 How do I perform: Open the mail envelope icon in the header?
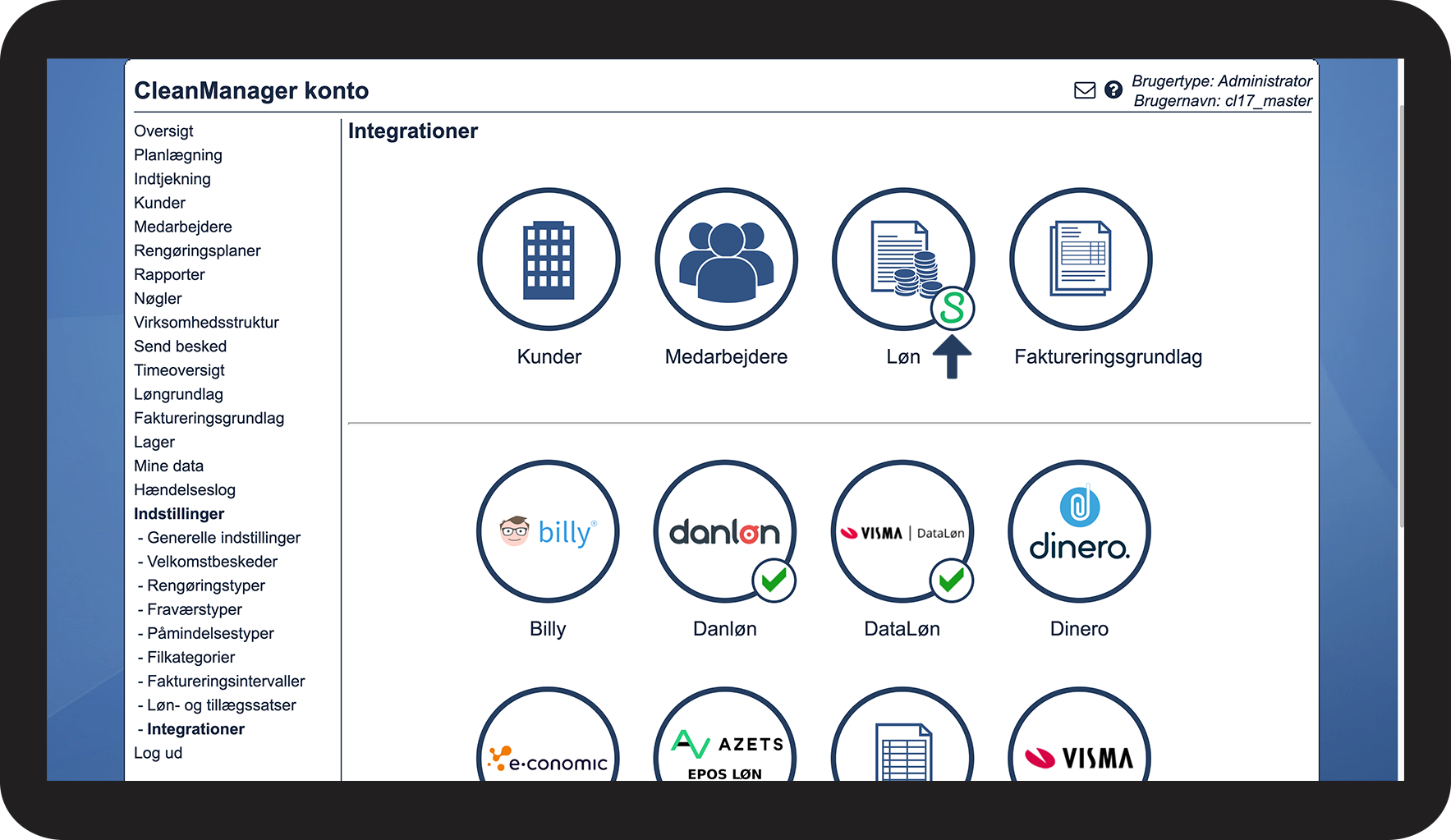tap(1085, 90)
